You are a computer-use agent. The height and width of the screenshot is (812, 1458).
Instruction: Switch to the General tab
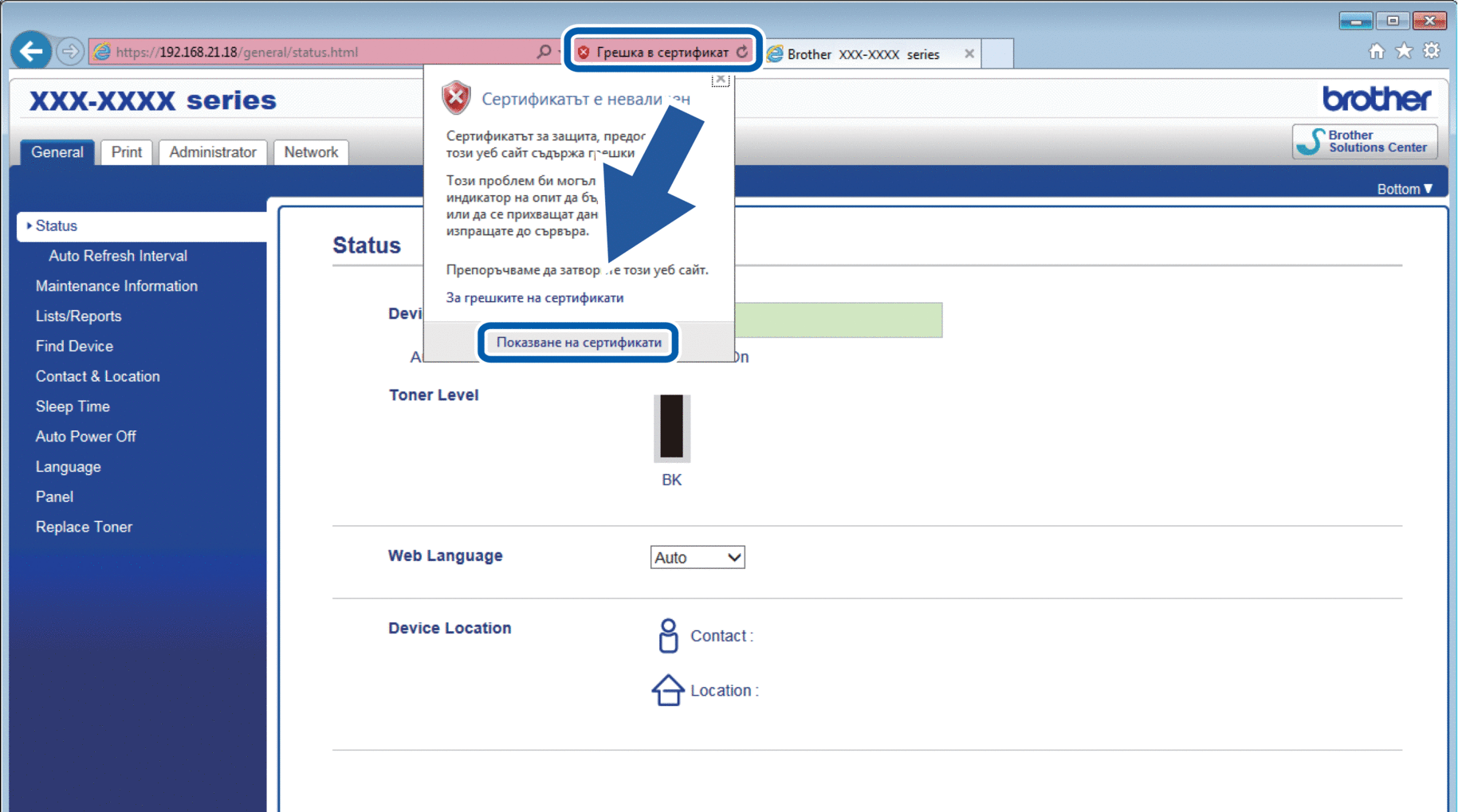[x=57, y=152]
